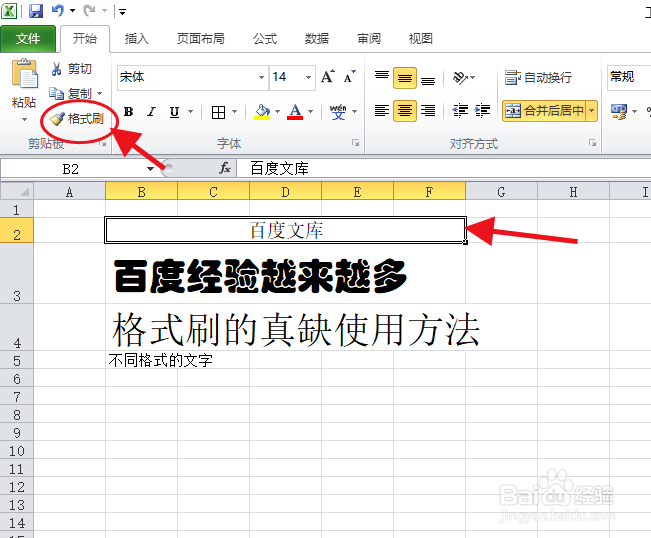This screenshot has height=538, width=651.
Task: Click the Save icon in quick access toolbar
Action: point(36,11)
